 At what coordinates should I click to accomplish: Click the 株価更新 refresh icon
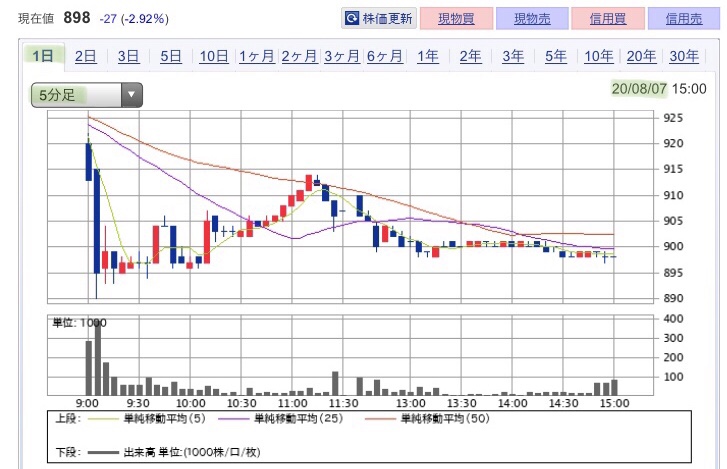(352, 19)
